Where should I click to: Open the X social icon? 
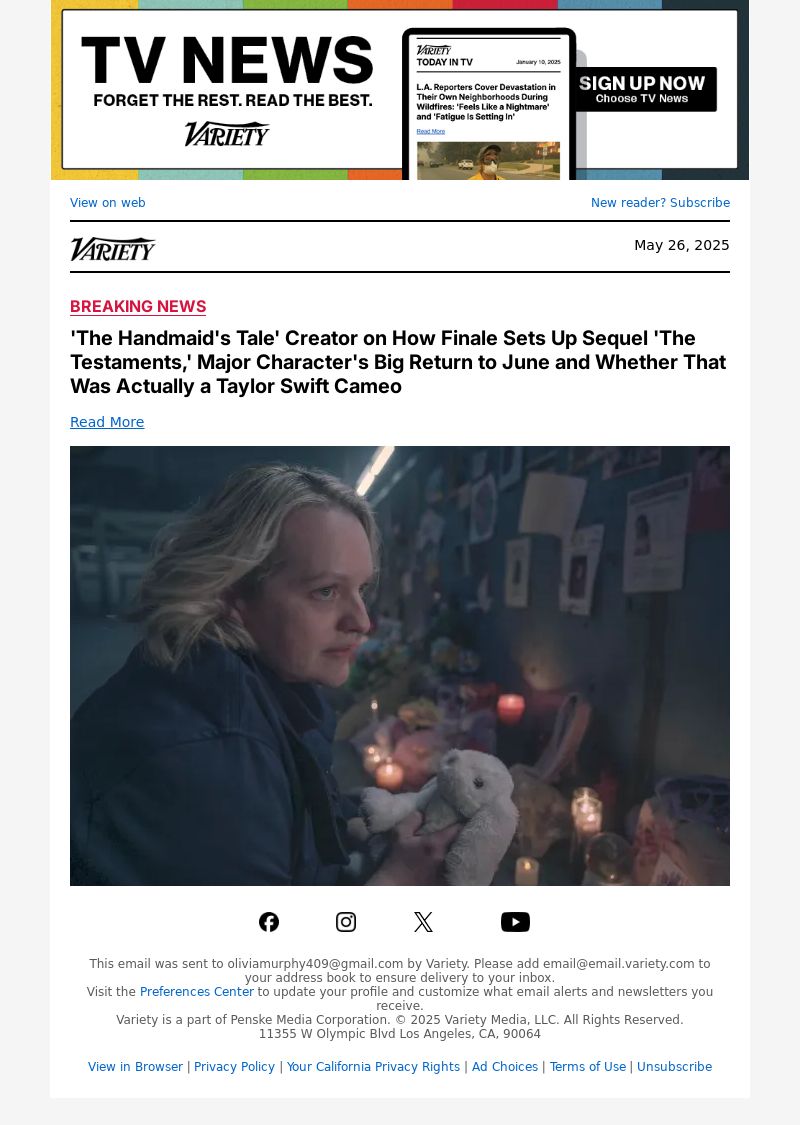(423, 922)
